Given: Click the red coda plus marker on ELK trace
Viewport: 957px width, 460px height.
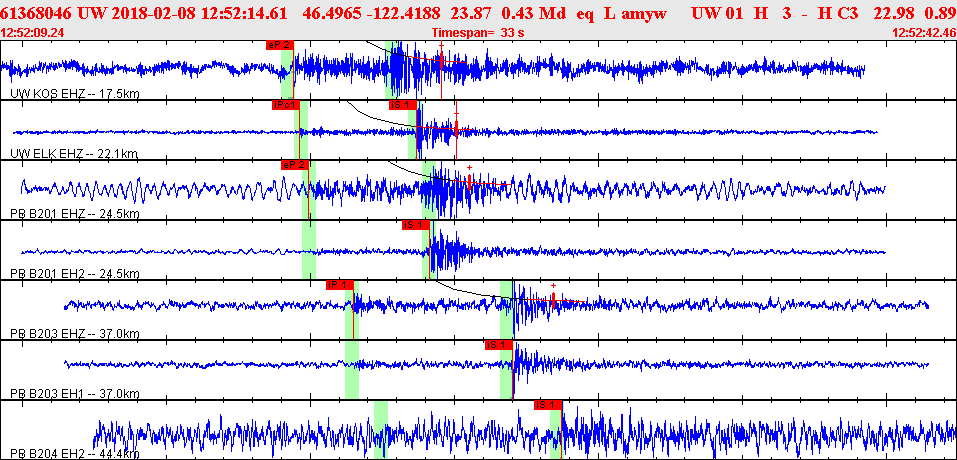Looking at the screenshot, I should (457, 114).
